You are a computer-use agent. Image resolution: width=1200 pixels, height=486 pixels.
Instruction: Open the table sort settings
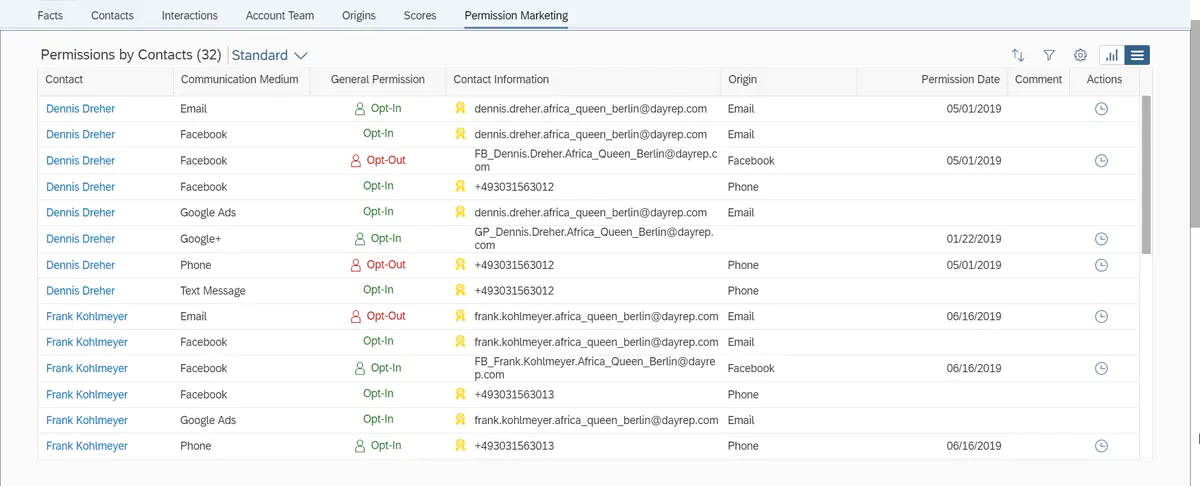1018,56
